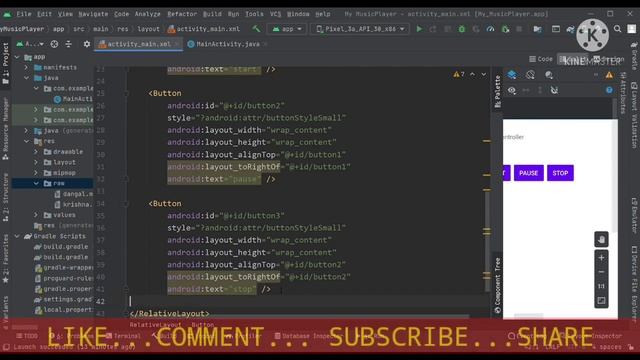
Task: Select the MainActivity class in project tree
Action: tap(73, 99)
